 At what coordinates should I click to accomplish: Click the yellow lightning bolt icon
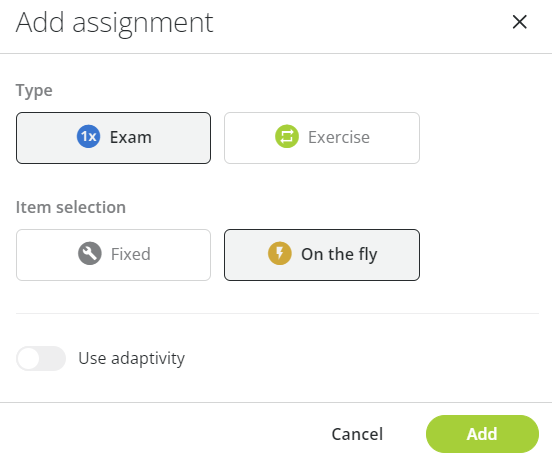[280, 254]
